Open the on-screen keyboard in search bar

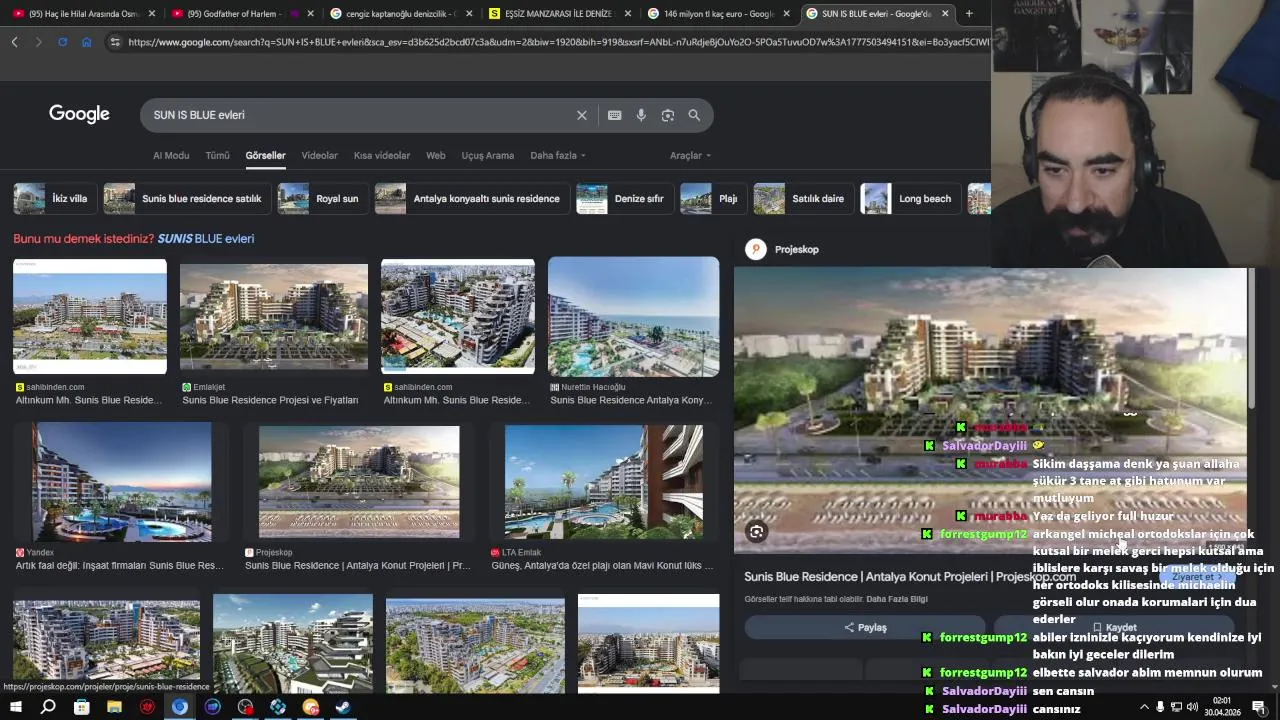pyautogui.click(x=614, y=115)
